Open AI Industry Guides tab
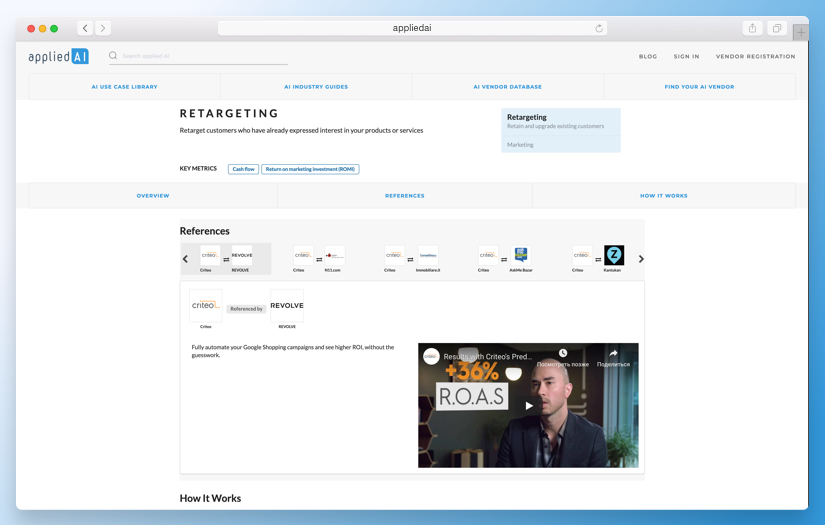 point(316,87)
